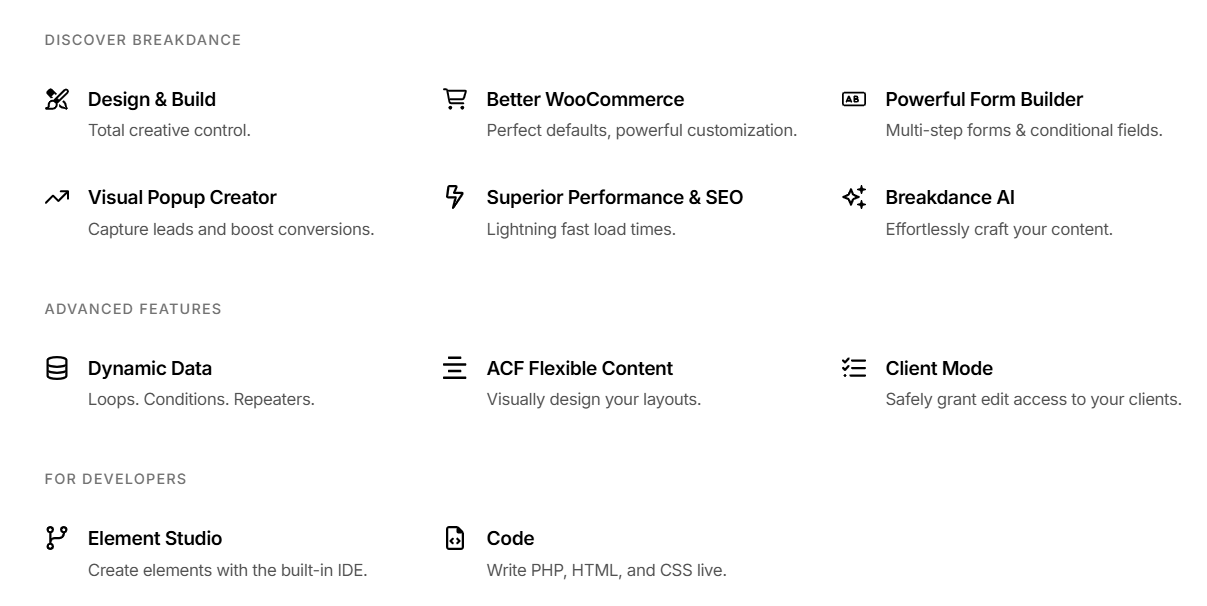The image size is (1207, 606).
Task: Open the Better WooCommerce menu item
Action: (585, 99)
